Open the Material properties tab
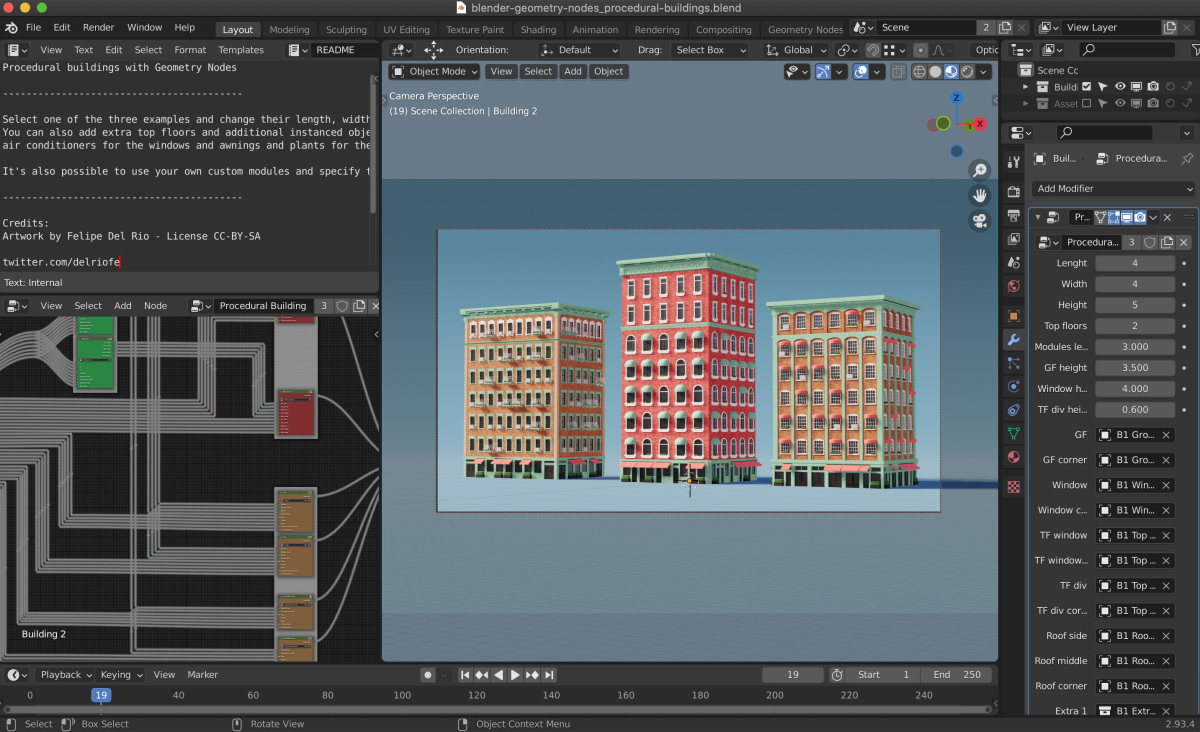Viewport: 1200px width, 732px height. pyautogui.click(x=1014, y=458)
